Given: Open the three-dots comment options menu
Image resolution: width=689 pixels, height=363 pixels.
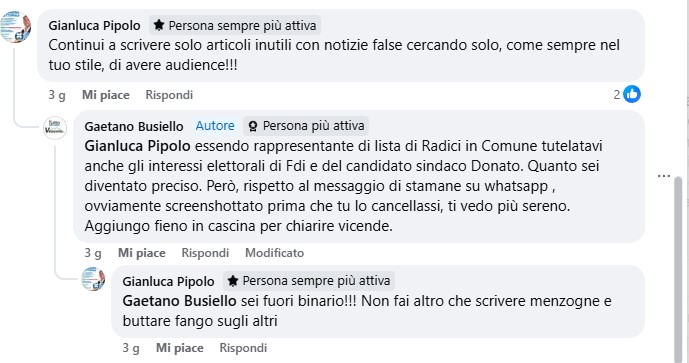Looking at the screenshot, I should 664,176.
